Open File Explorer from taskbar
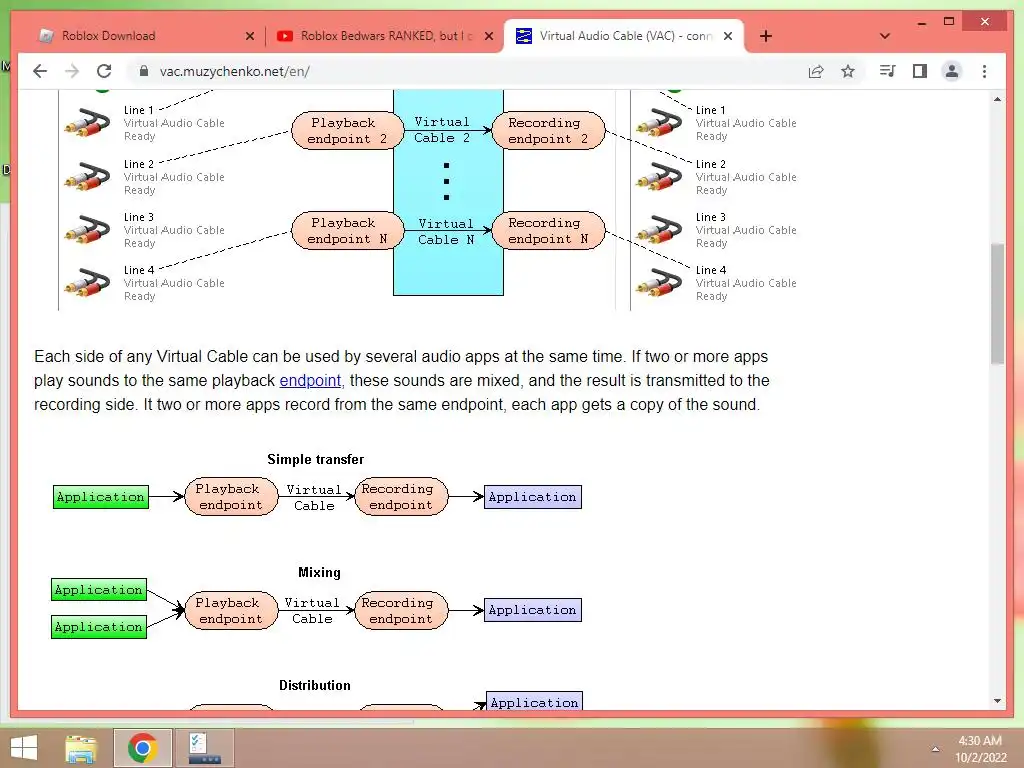The height and width of the screenshot is (768, 1024). [x=81, y=748]
